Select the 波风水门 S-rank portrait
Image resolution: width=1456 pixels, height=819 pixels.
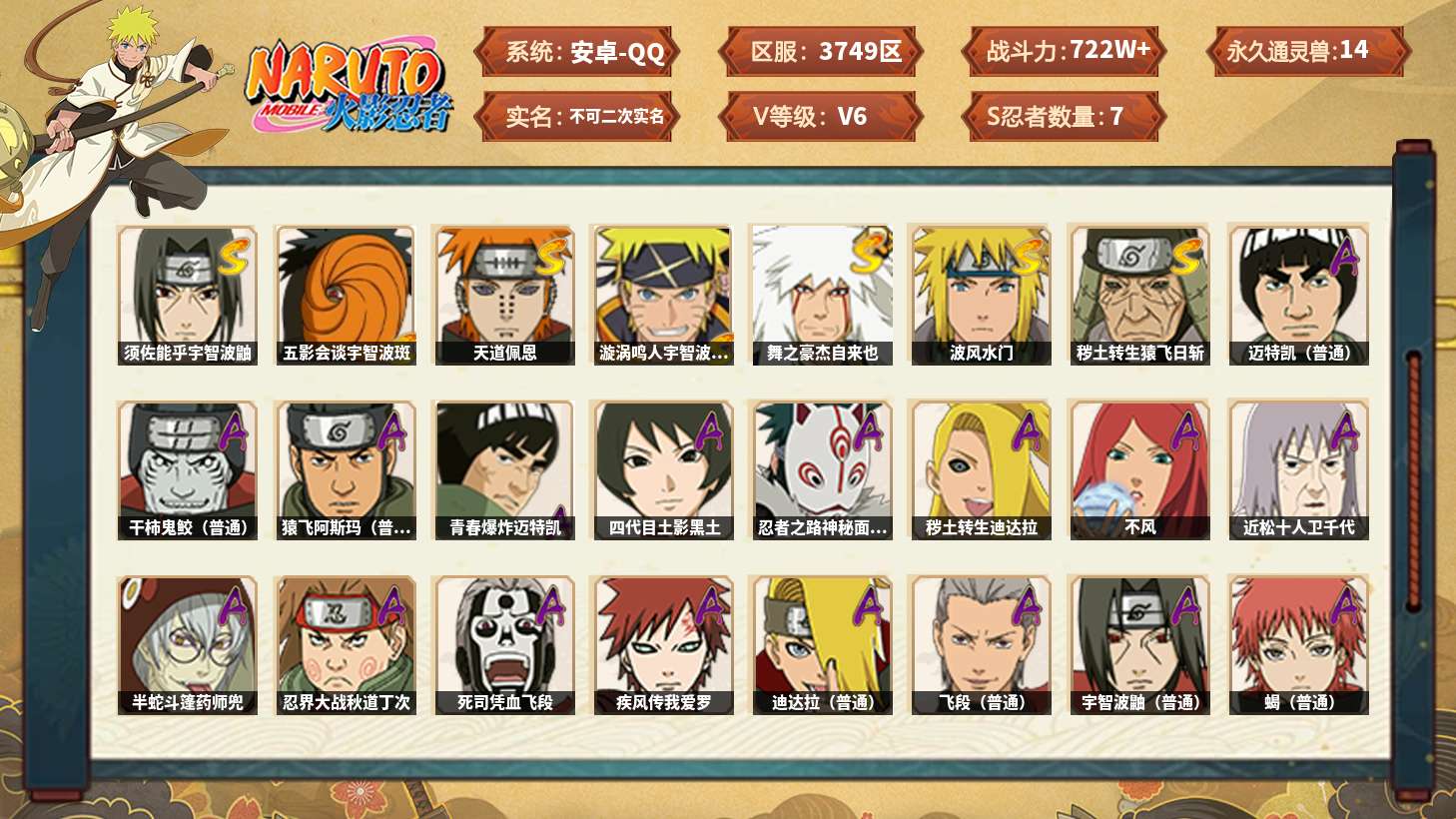point(981,296)
